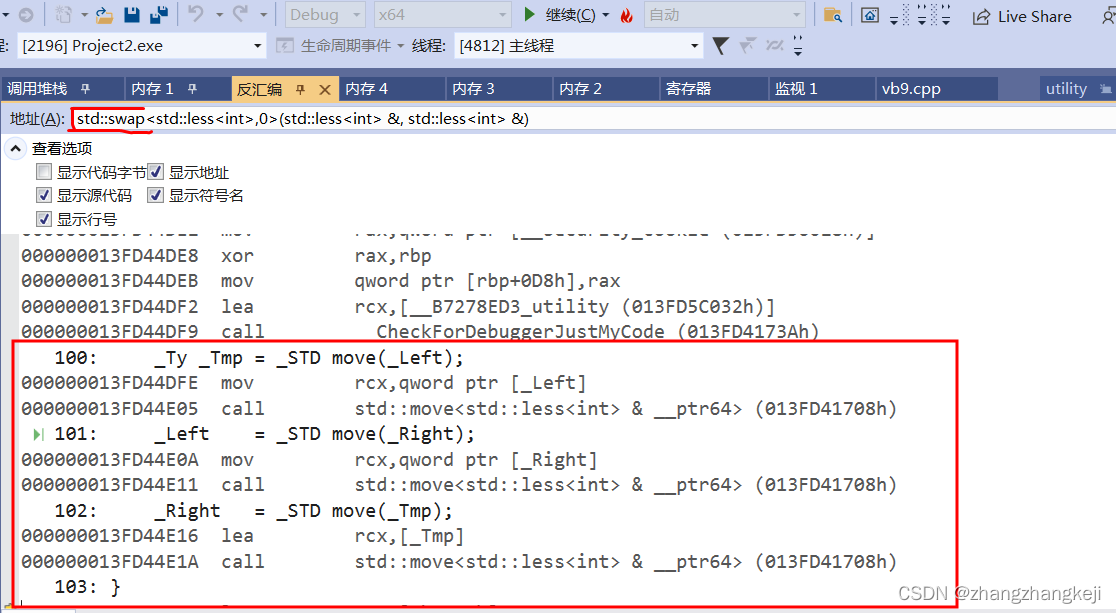Toggle 显示代码字节 checkbox
The height and width of the screenshot is (613, 1116).
point(44,172)
